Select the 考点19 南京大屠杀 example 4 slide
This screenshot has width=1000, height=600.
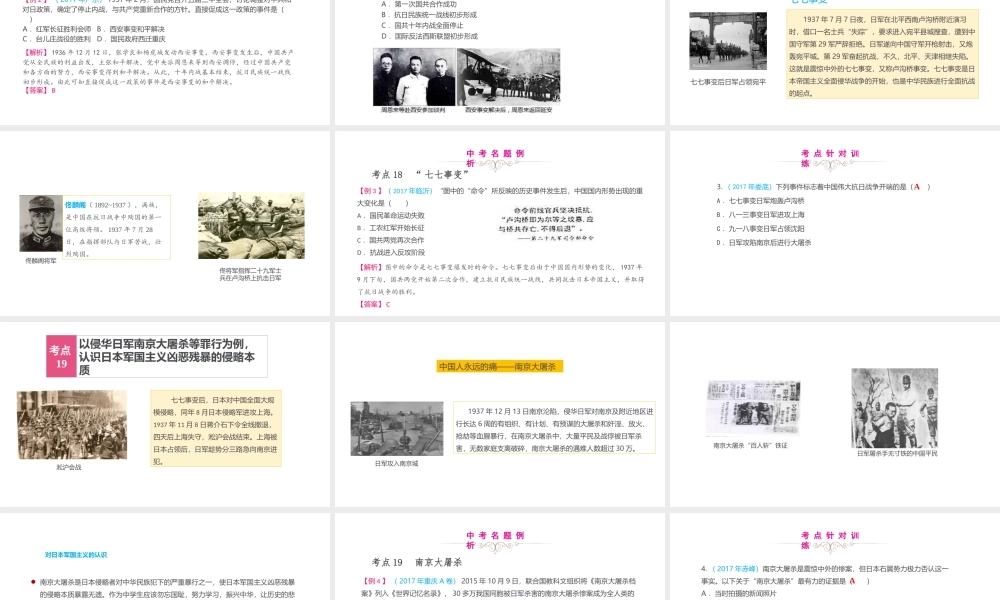[x=500, y=557]
